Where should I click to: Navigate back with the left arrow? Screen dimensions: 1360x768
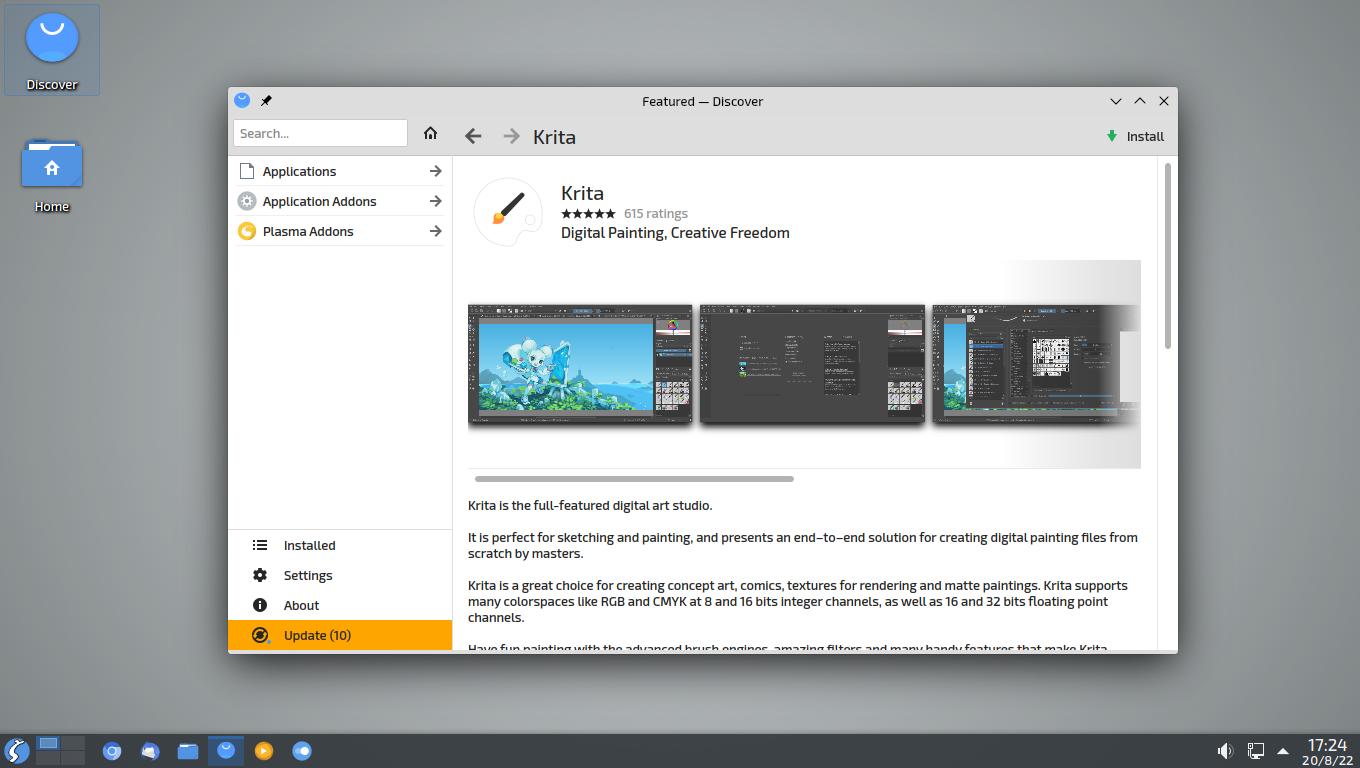(473, 136)
